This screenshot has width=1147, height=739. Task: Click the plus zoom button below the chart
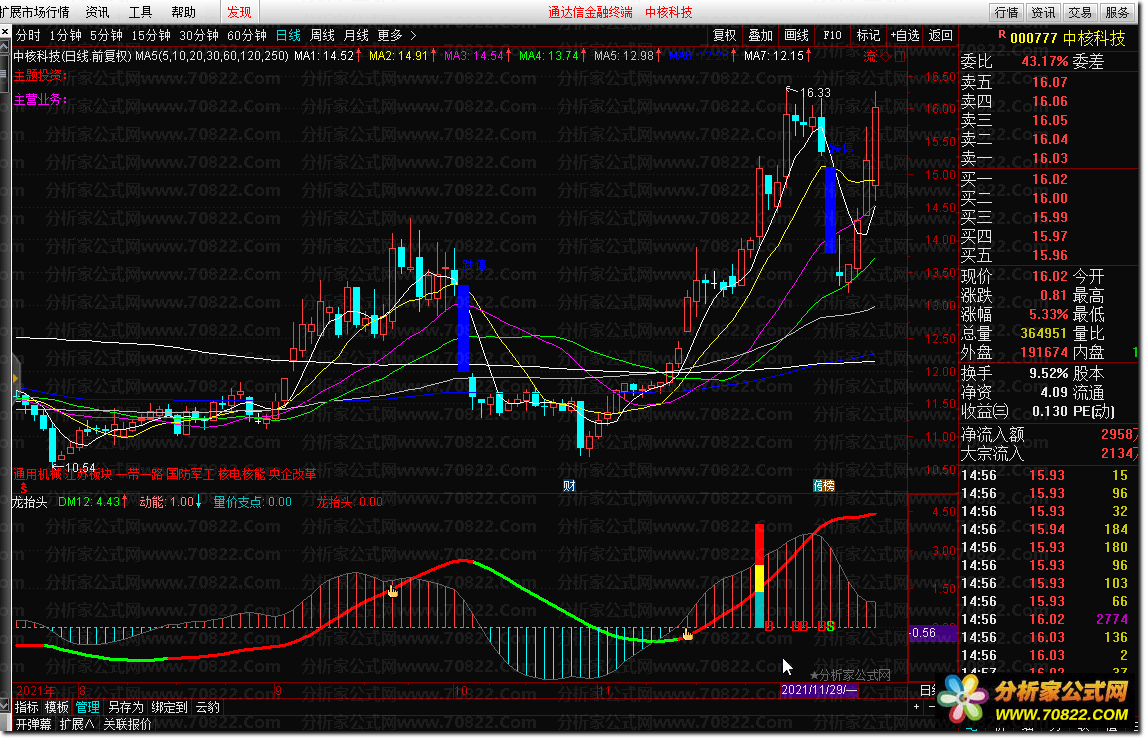(x=916, y=707)
